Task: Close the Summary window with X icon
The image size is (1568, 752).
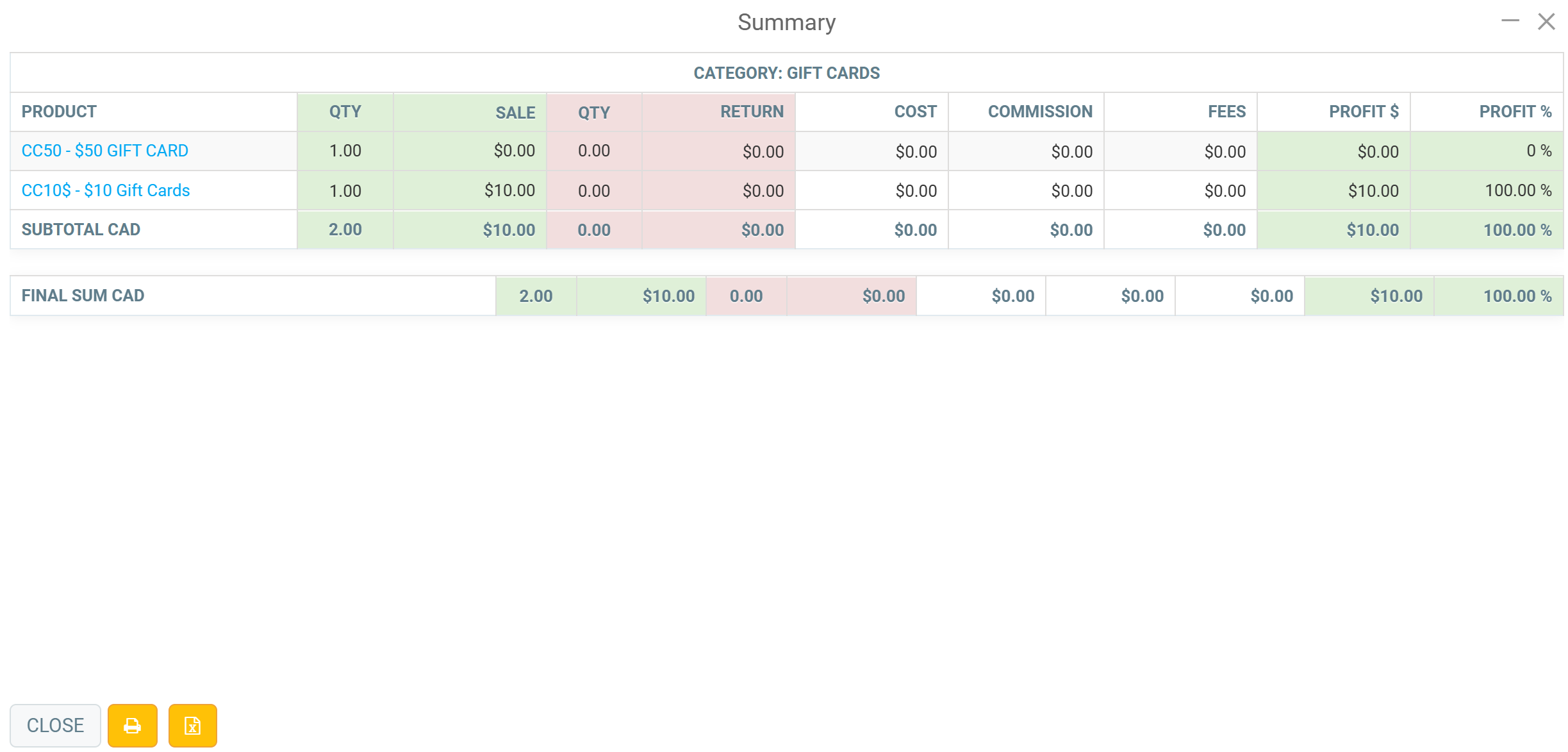Action: (x=1546, y=21)
